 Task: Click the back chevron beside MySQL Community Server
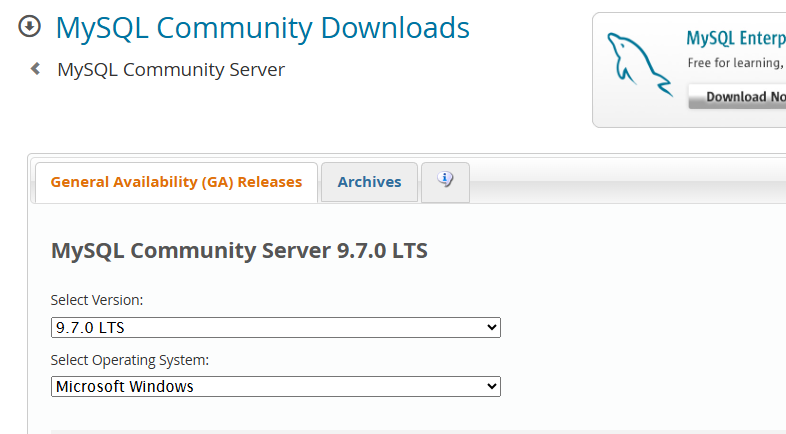[36, 69]
